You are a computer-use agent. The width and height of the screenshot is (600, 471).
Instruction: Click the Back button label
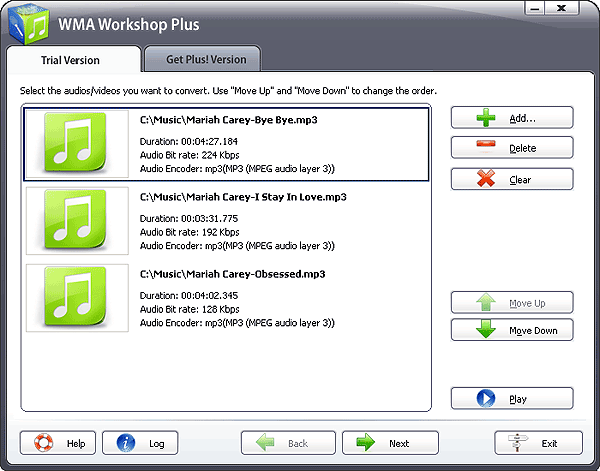click(x=298, y=443)
